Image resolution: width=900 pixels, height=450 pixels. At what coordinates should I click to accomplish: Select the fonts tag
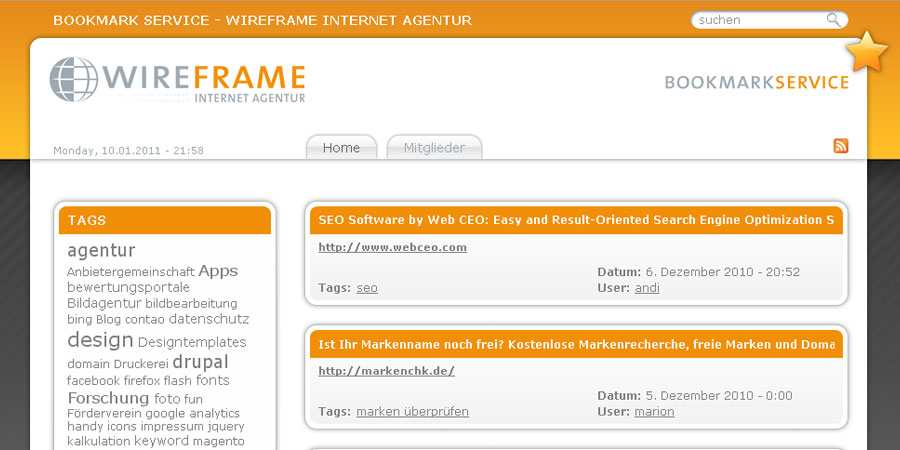pos(213,380)
